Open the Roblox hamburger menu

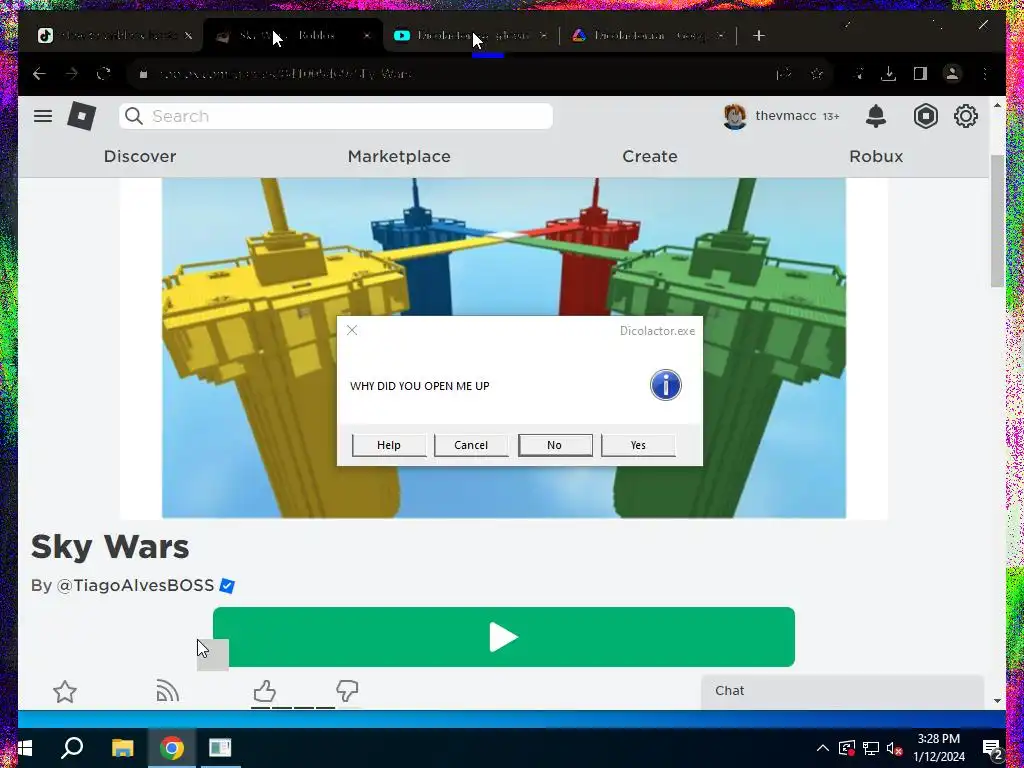43,116
